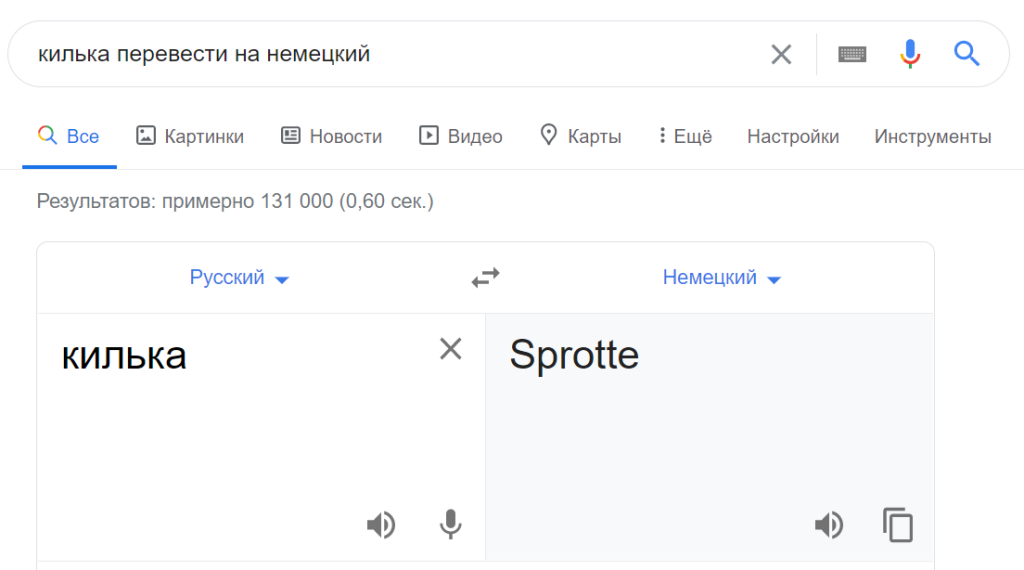The width and height of the screenshot is (1024, 570).
Task: Switch to the Картинки tab
Action: (190, 136)
